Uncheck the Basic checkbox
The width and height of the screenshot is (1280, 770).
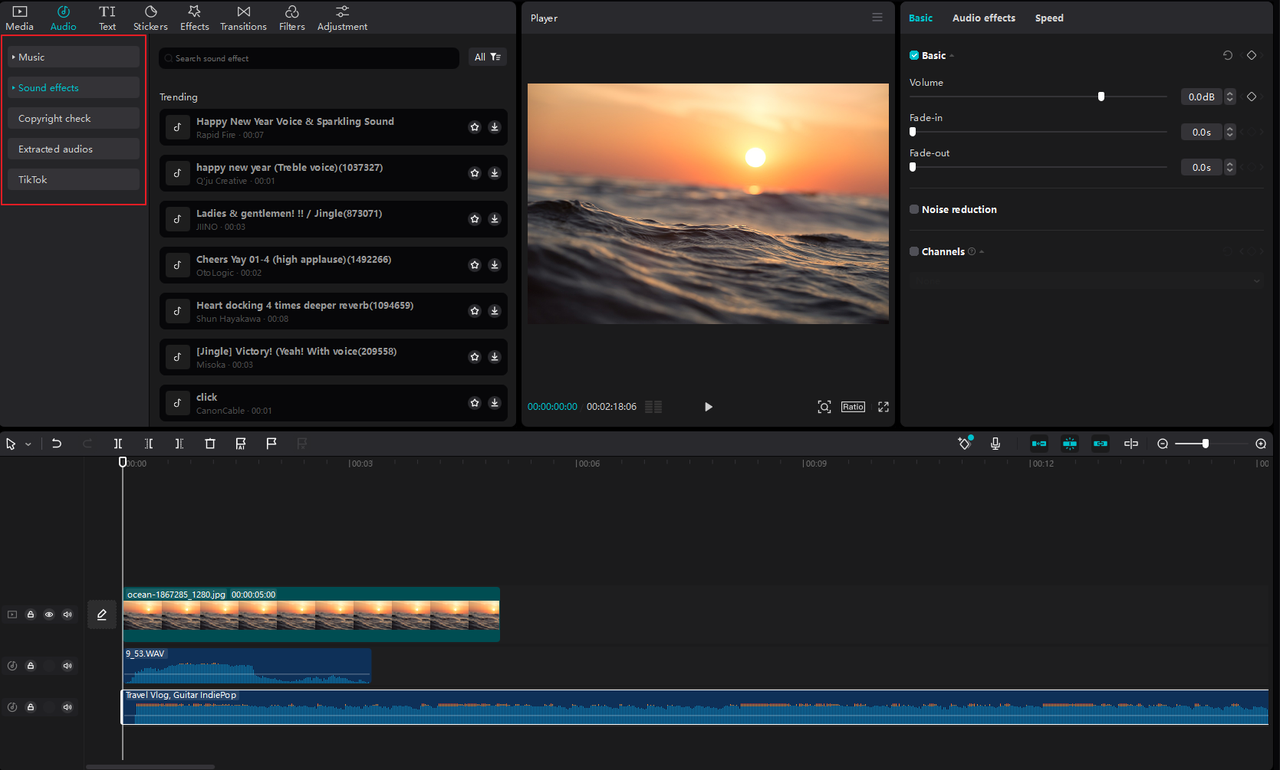[x=914, y=56]
